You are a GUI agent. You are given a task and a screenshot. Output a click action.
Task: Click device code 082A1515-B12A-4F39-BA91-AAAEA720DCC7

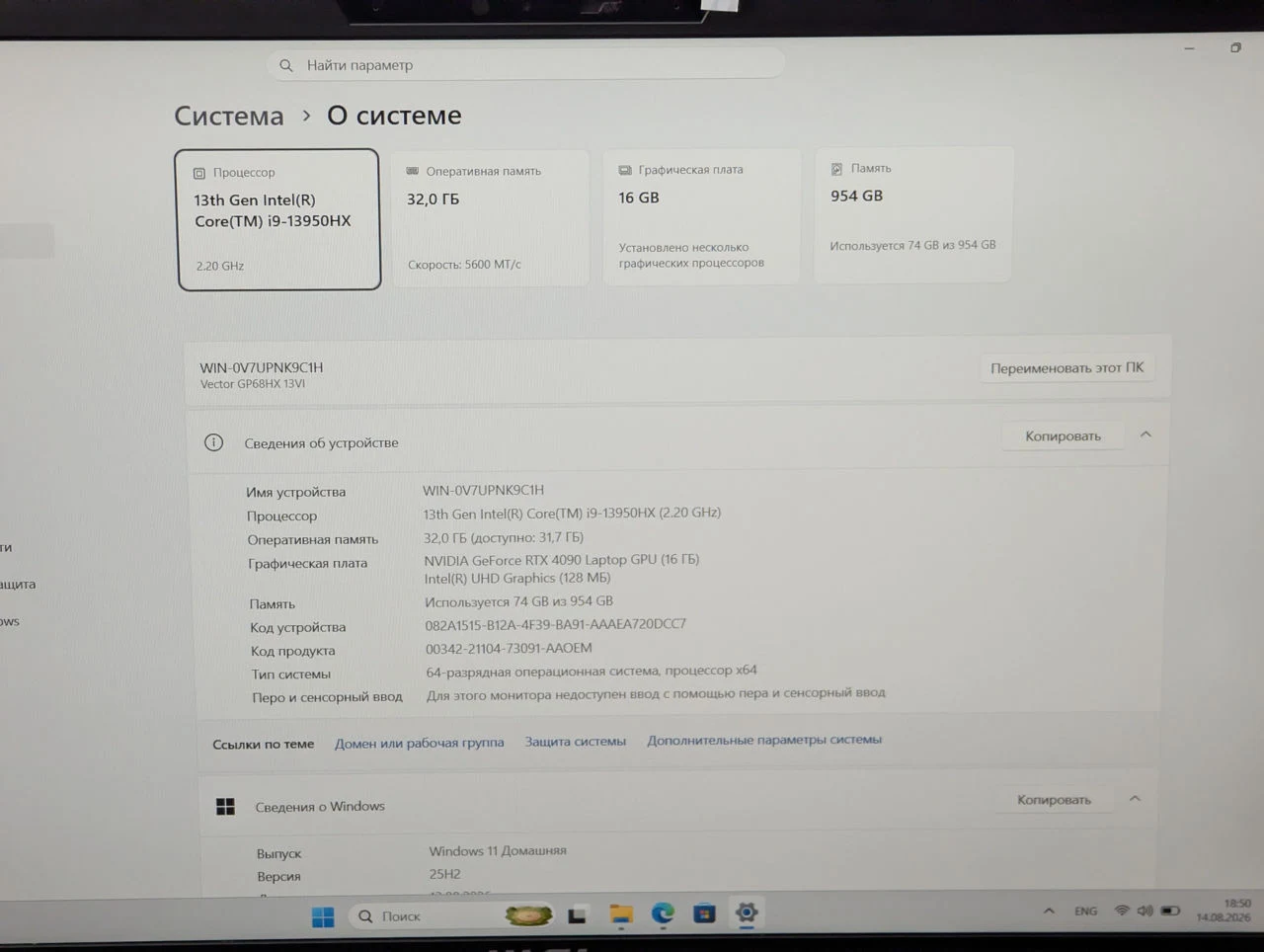555,624
